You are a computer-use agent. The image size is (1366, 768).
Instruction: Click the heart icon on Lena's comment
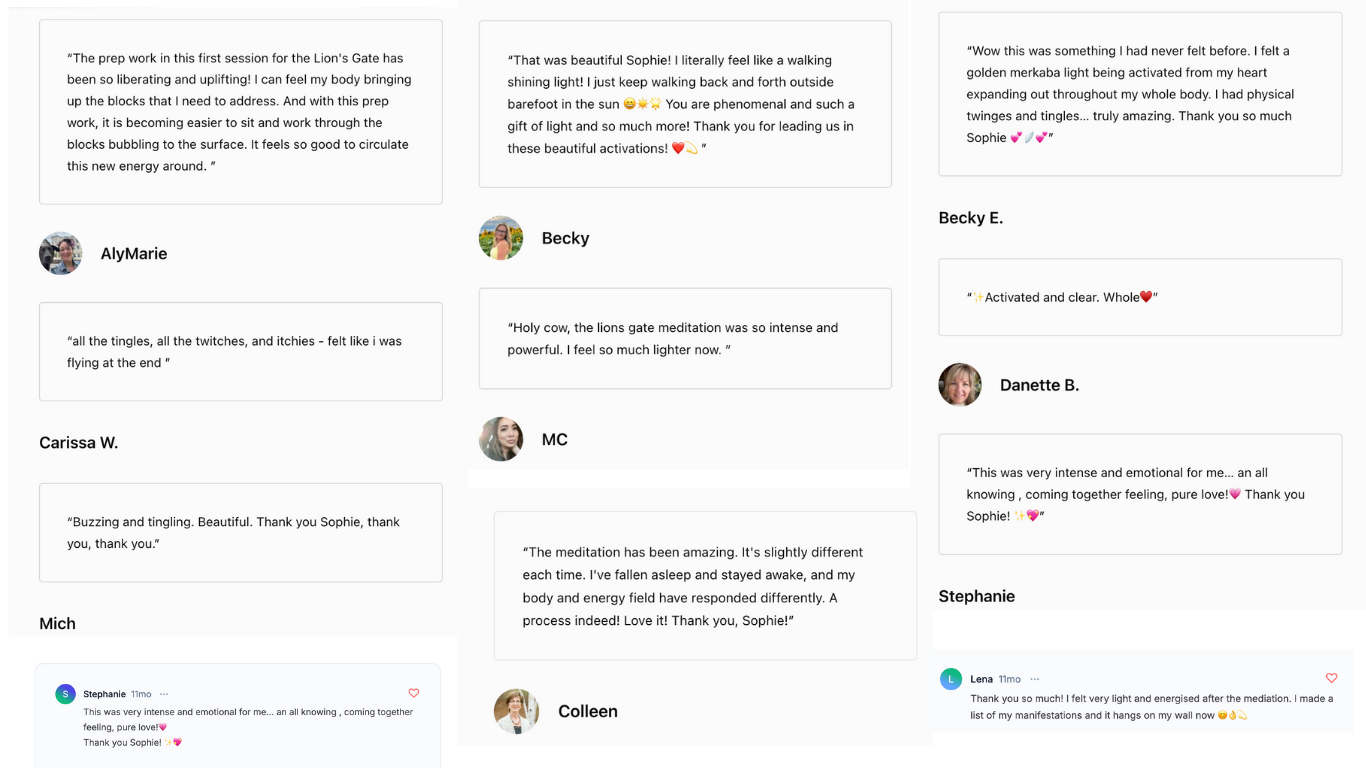1331,678
